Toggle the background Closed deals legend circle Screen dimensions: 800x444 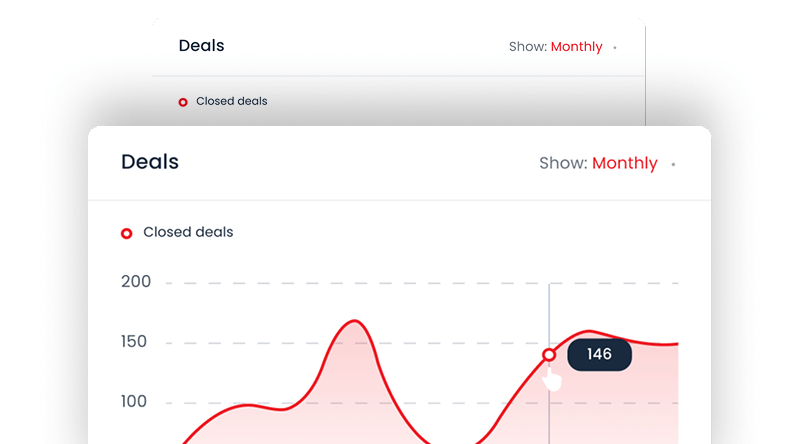pyautogui.click(x=183, y=102)
